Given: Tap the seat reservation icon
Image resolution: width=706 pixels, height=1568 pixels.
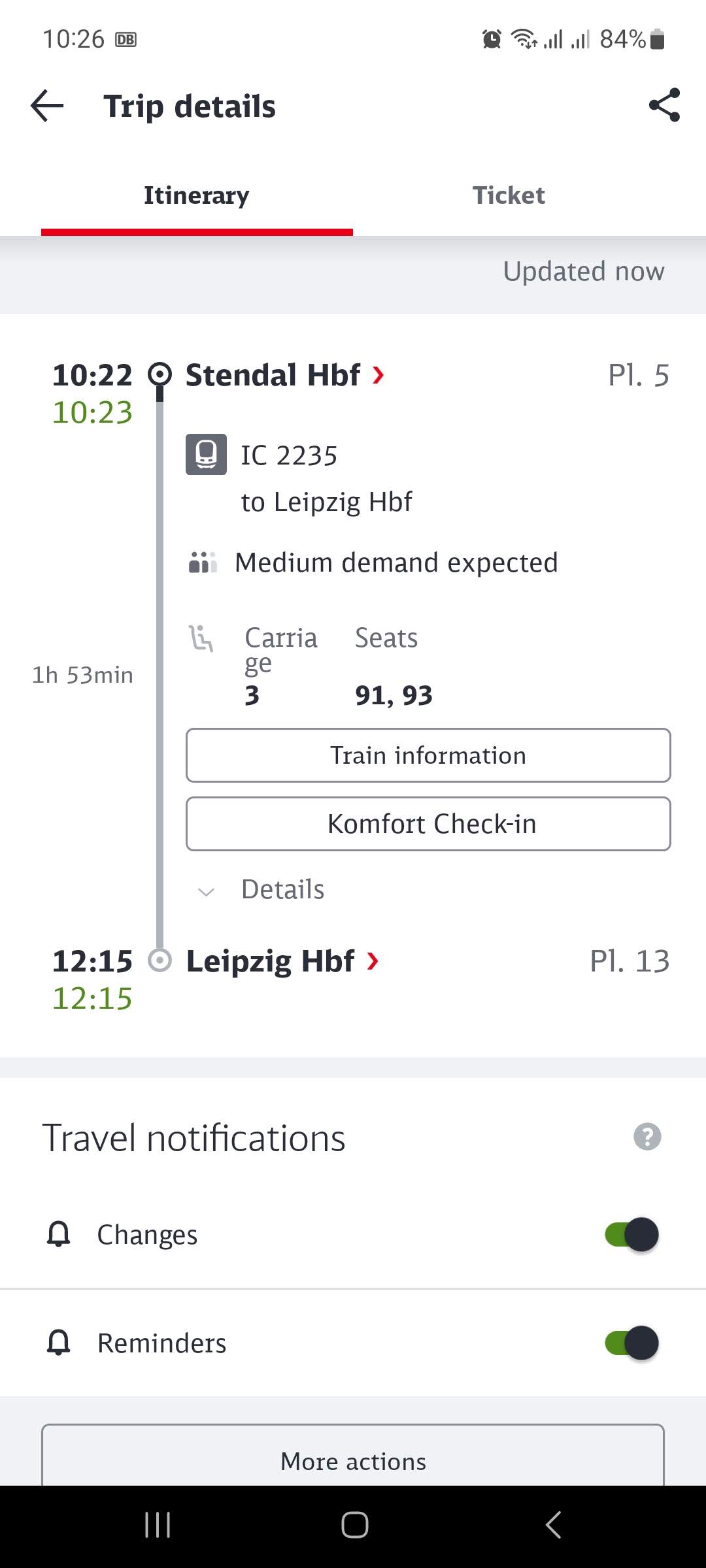Looking at the screenshot, I should point(201,638).
